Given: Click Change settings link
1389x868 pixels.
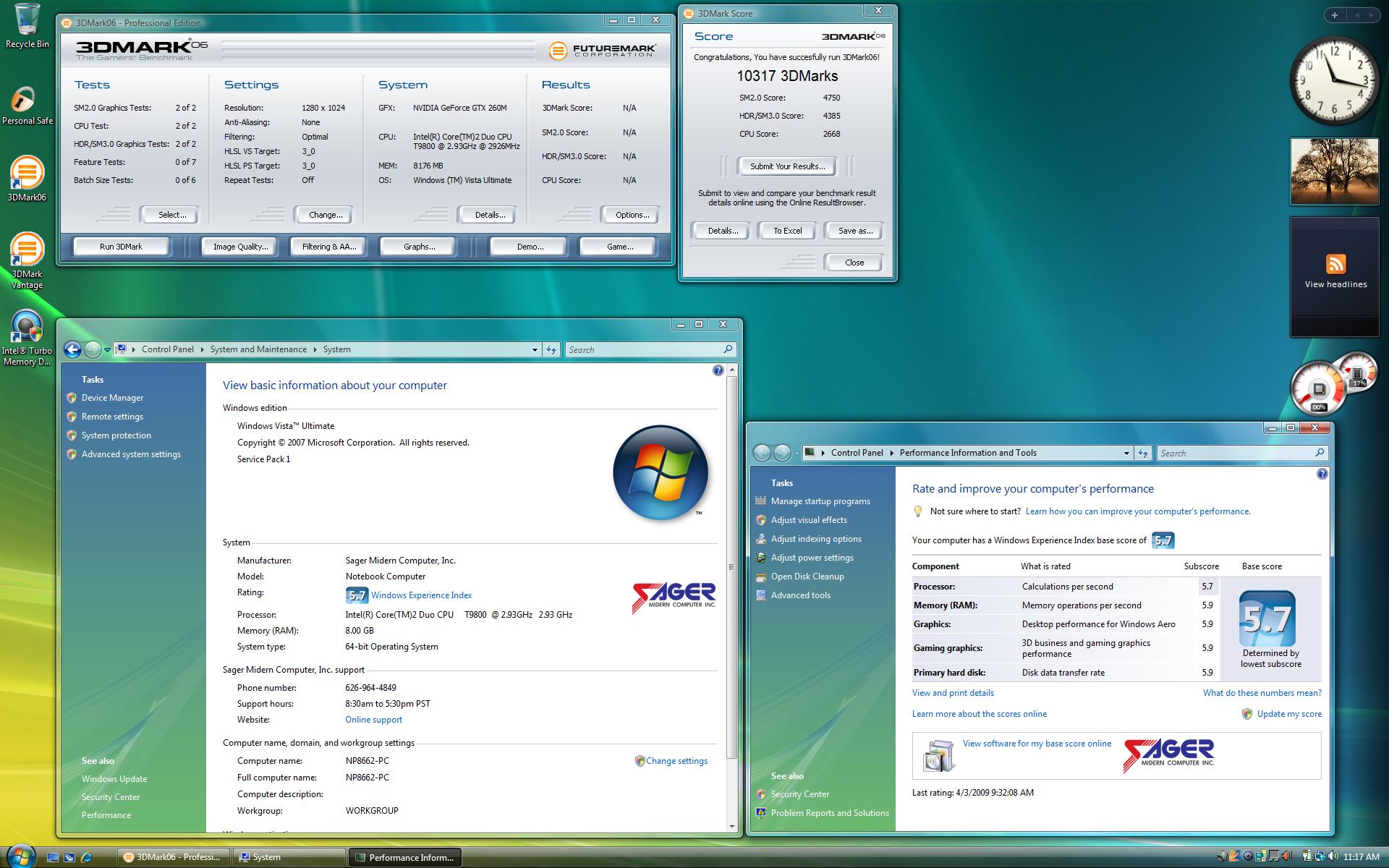Looking at the screenshot, I should click(x=676, y=761).
